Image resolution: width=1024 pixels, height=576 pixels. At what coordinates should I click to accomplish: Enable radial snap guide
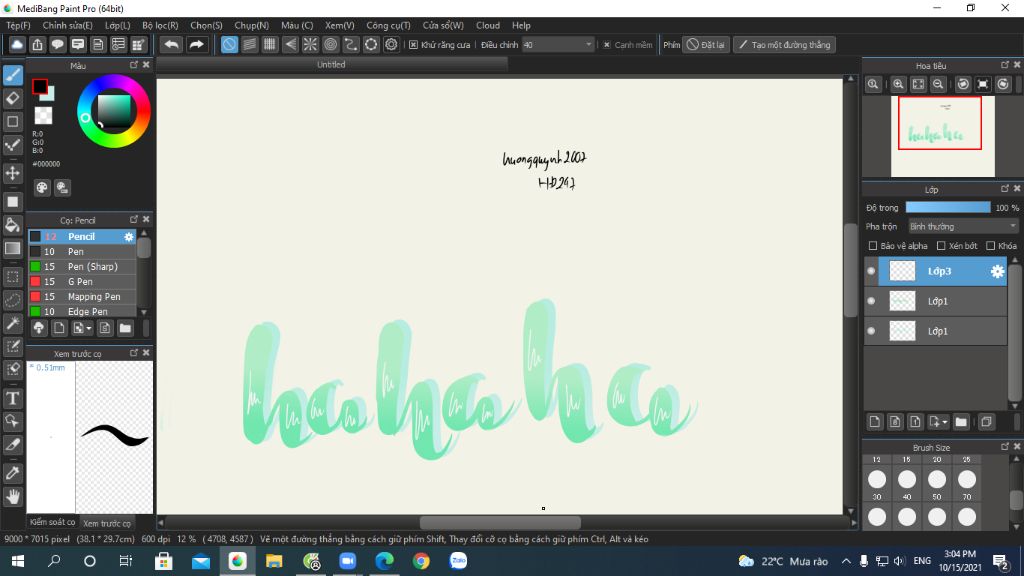point(310,44)
